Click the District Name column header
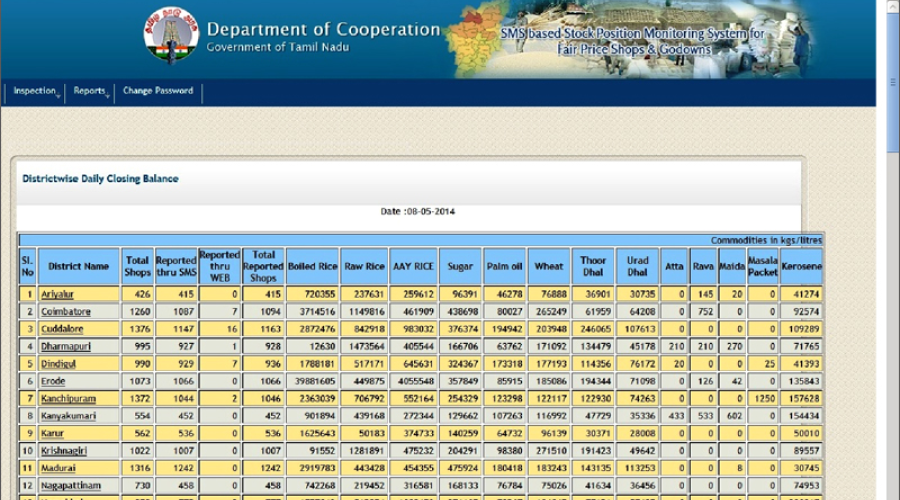Screen dimensions: 900x500 (x=78, y=266)
